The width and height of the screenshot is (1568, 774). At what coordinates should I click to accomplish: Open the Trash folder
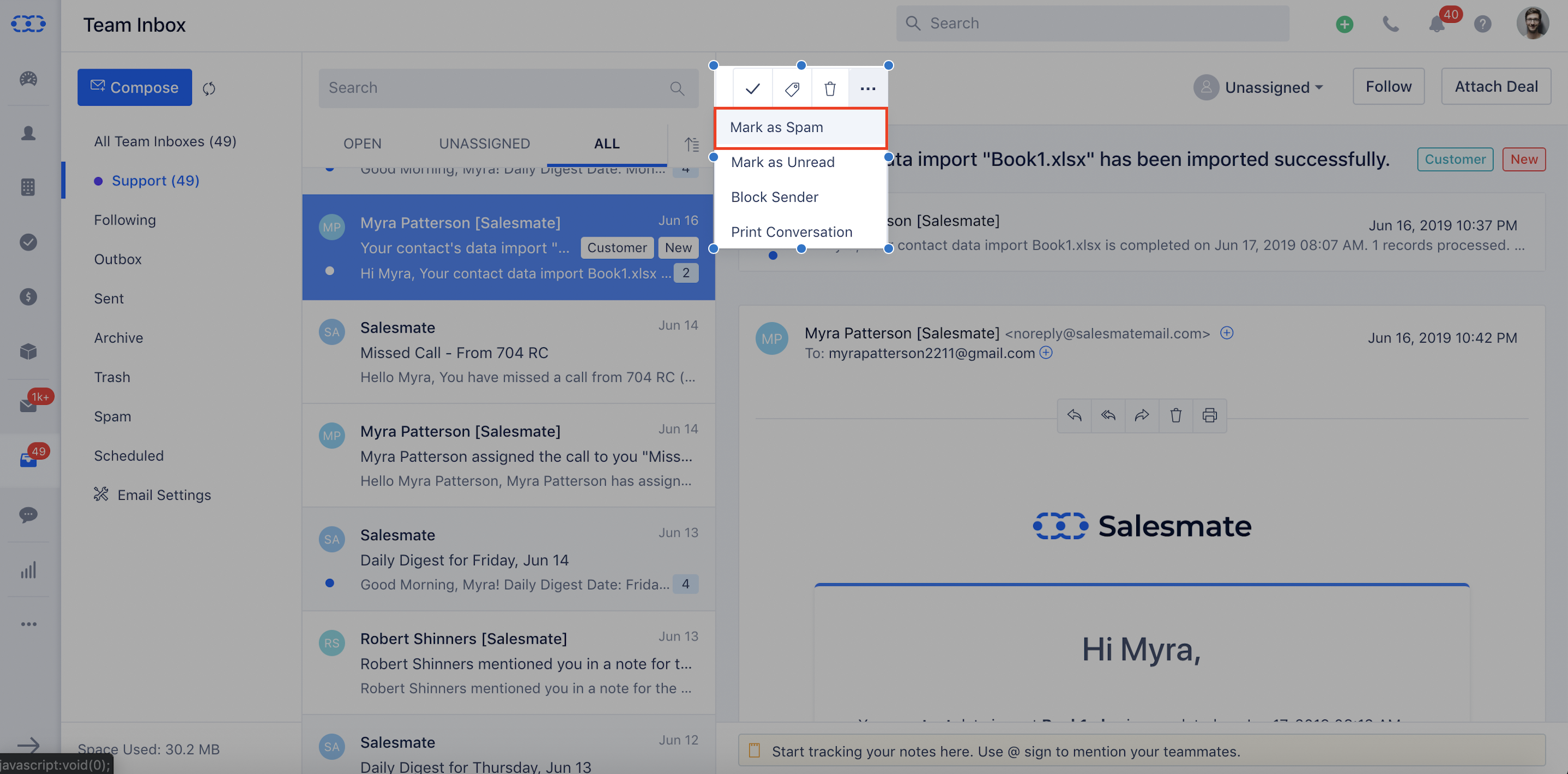(112, 377)
